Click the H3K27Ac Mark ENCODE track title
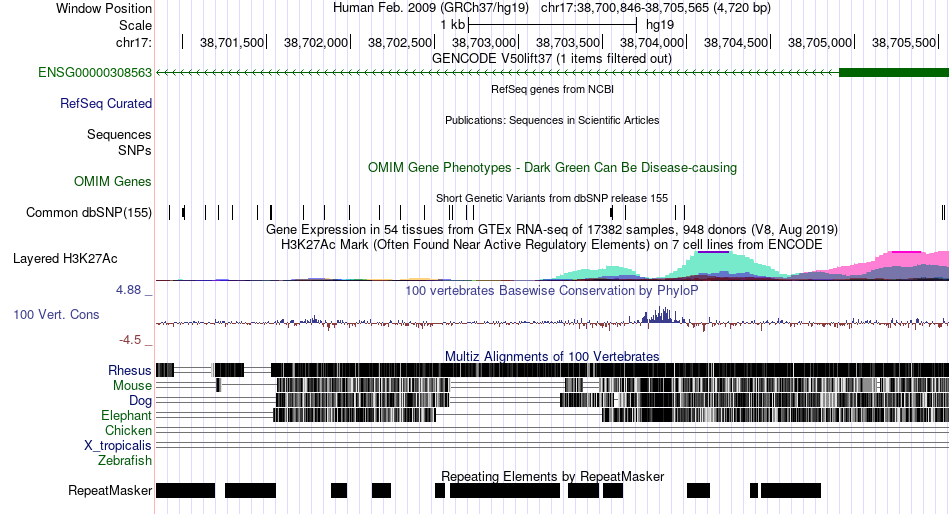Screen dimensions: 950x514 click(552, 245)
